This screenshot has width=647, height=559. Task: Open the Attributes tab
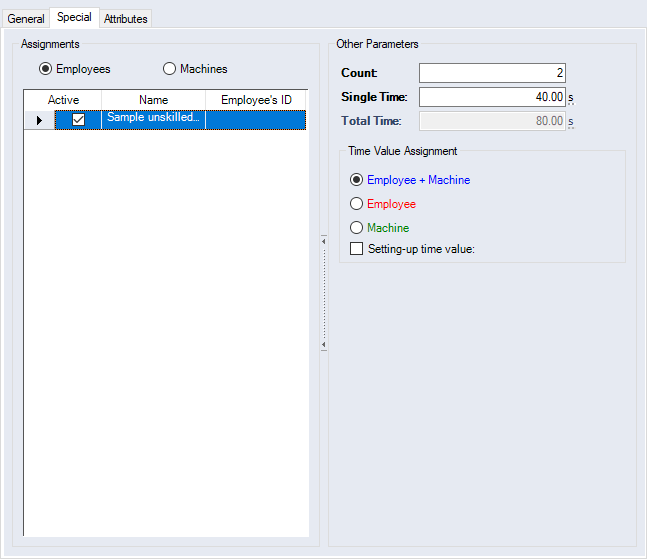[x=126, y=19]
